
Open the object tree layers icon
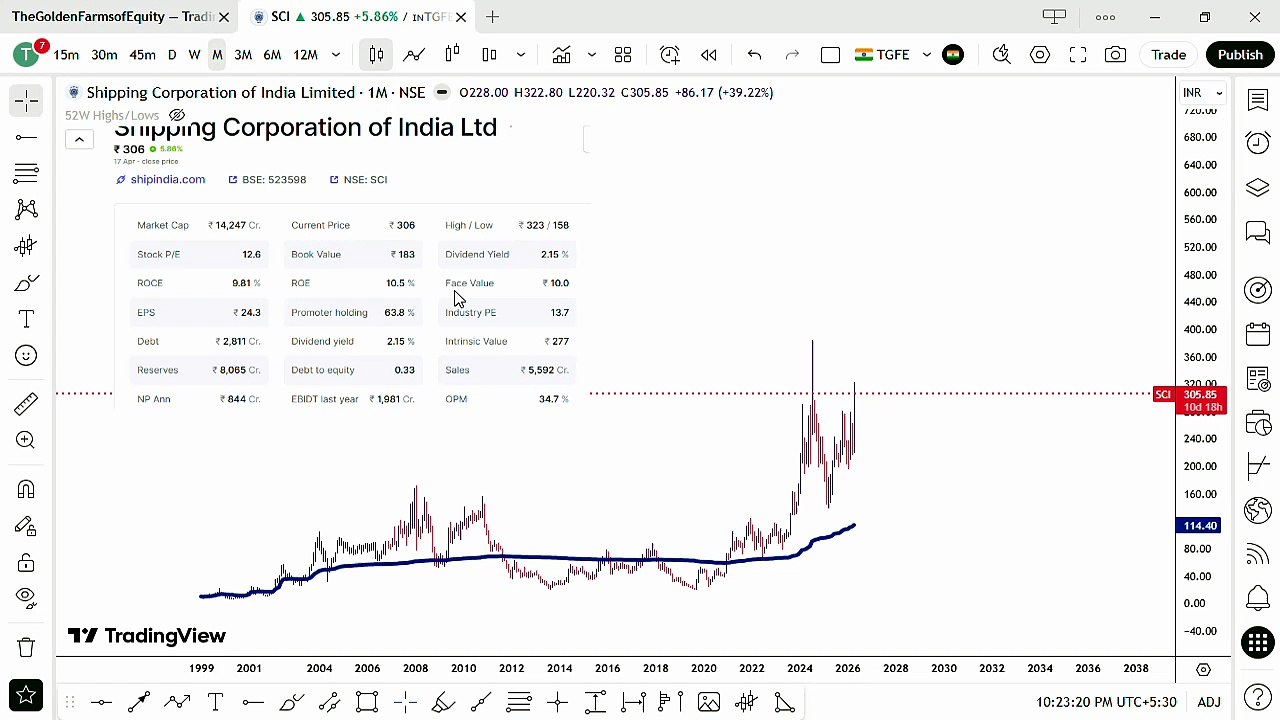tap(1258, 188)
